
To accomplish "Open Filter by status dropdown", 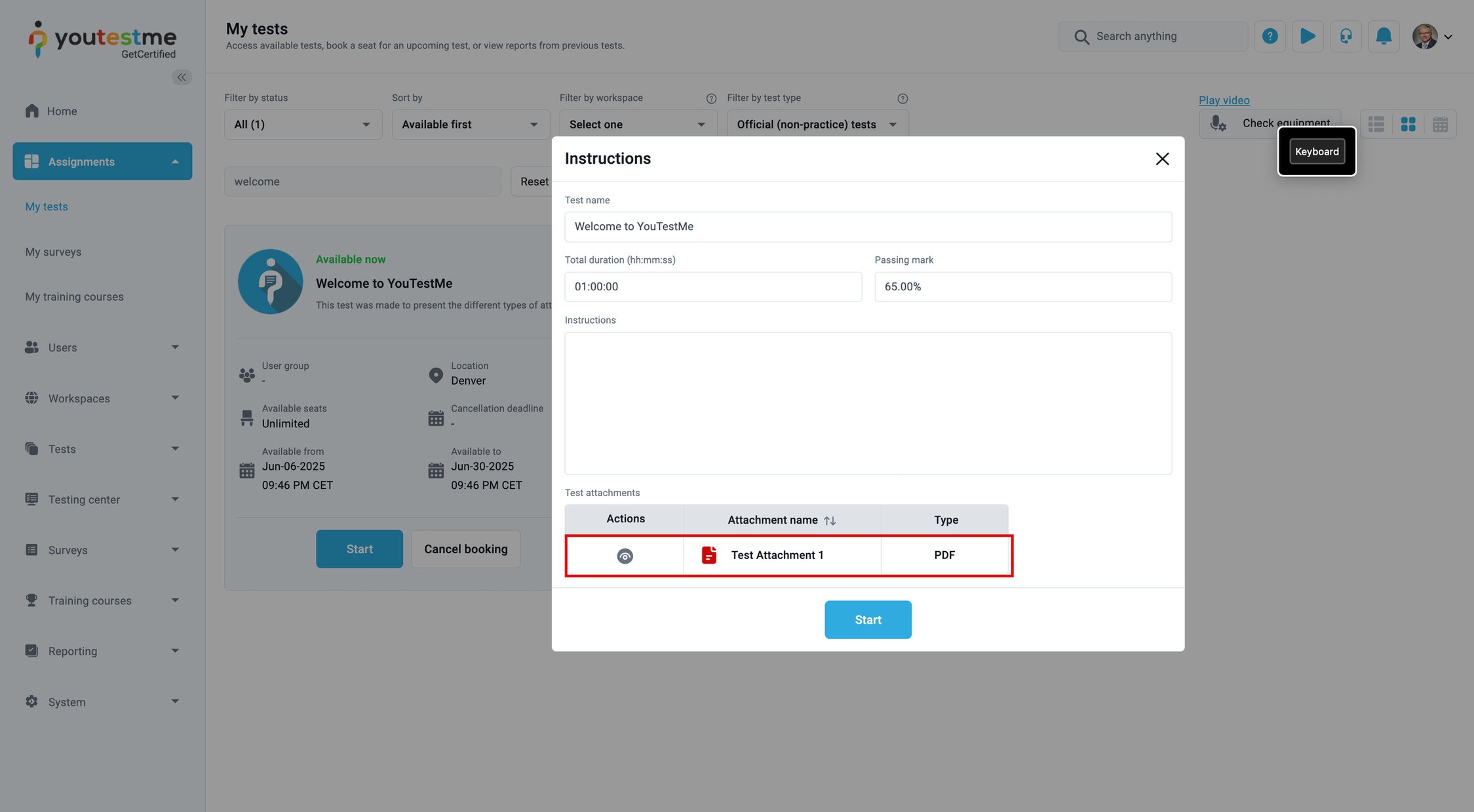I will pos(303,125).
